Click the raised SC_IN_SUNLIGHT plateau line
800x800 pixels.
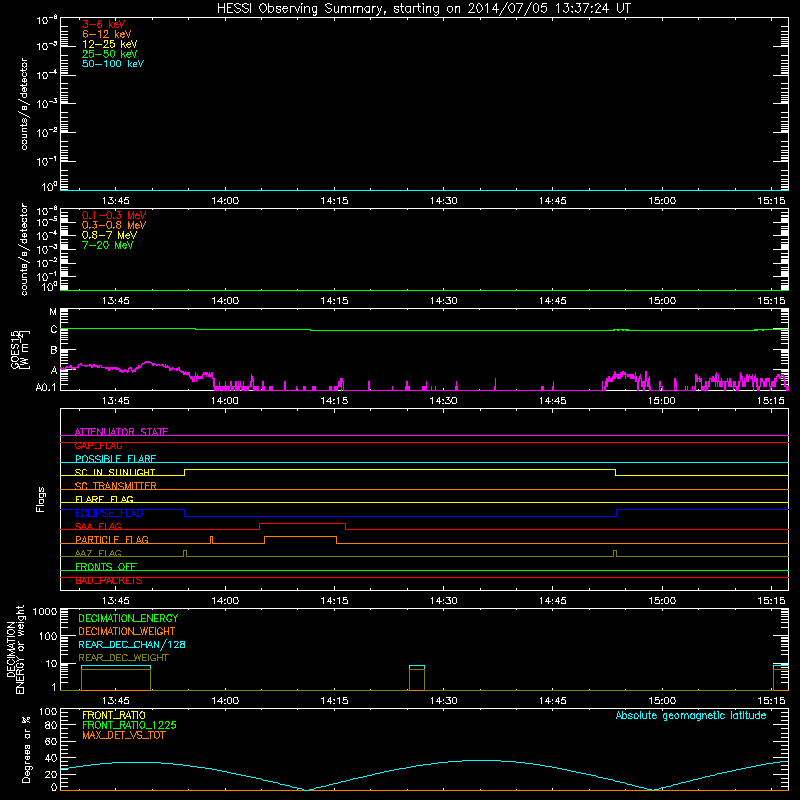(400, 469)
